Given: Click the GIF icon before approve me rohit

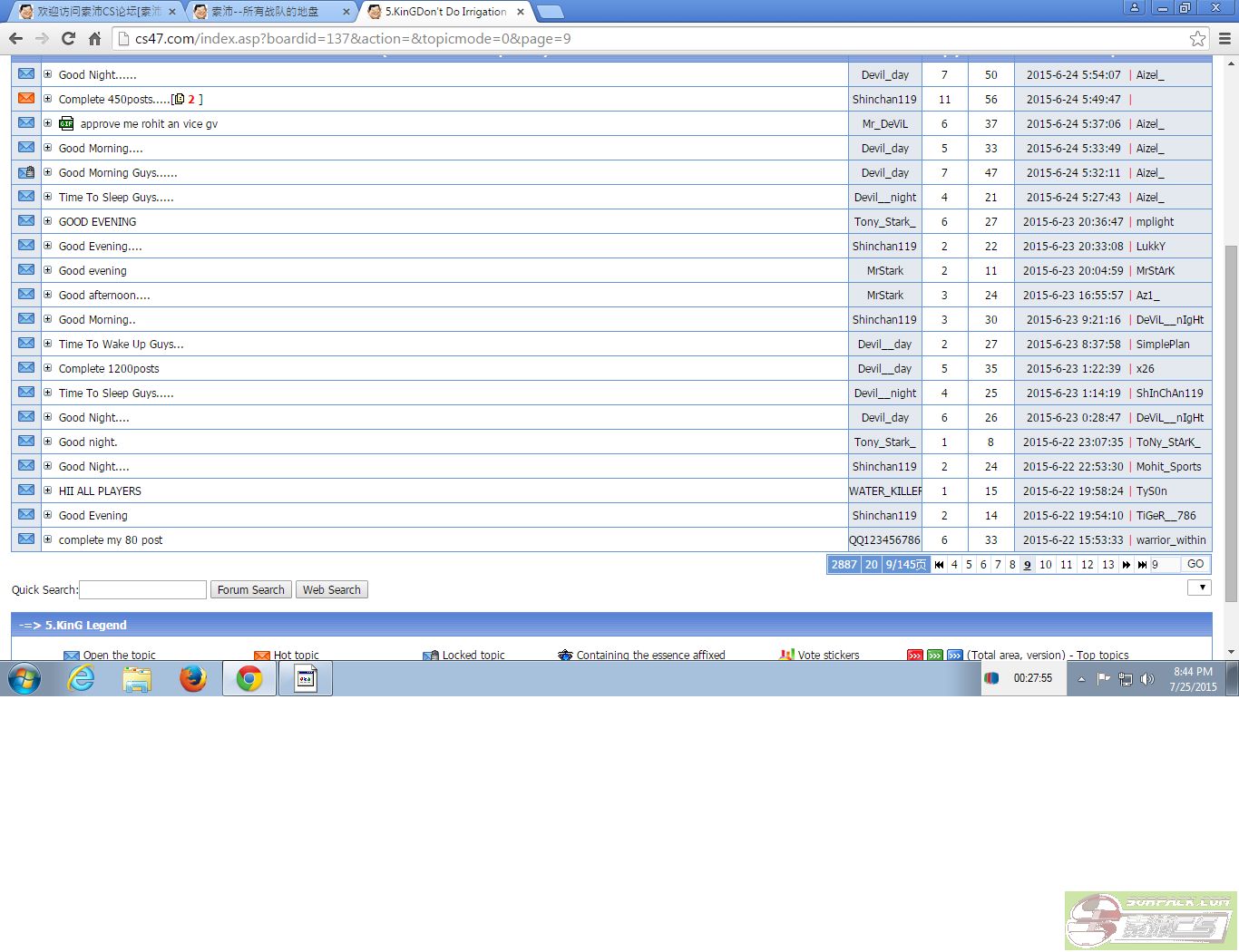Looking at the screenshot, I should pos(66,124).
